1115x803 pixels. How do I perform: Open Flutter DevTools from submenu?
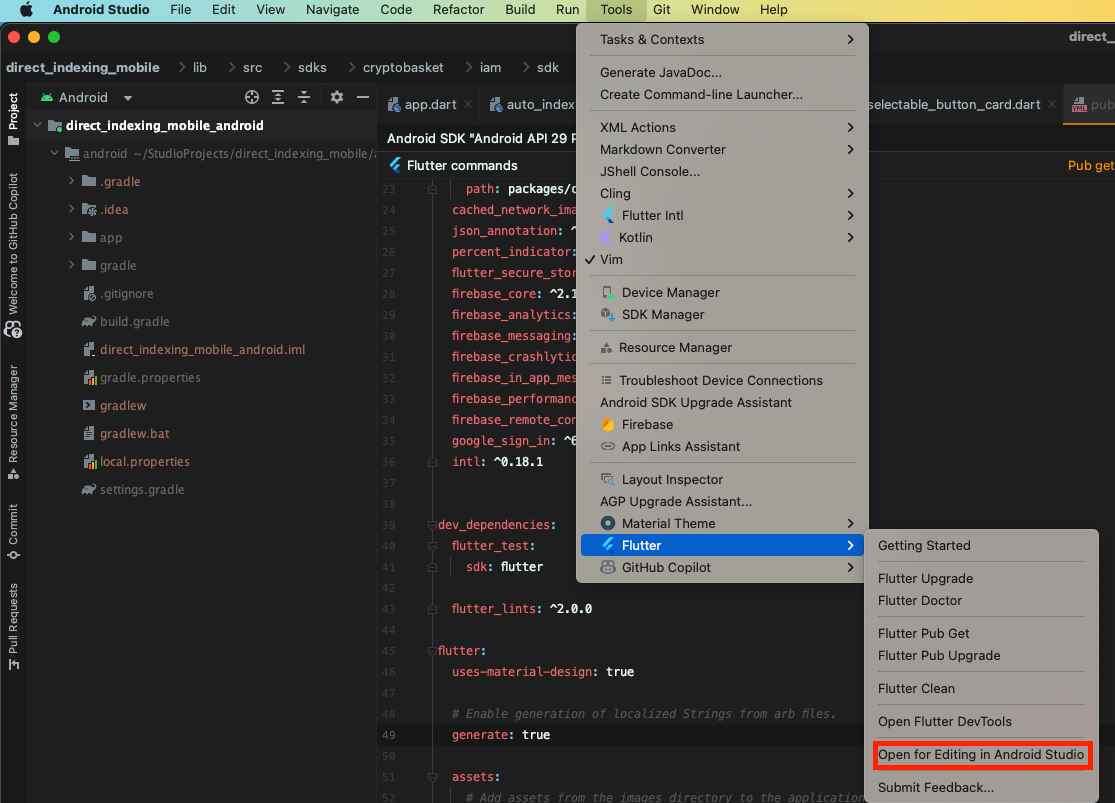[x=944, y=722]
